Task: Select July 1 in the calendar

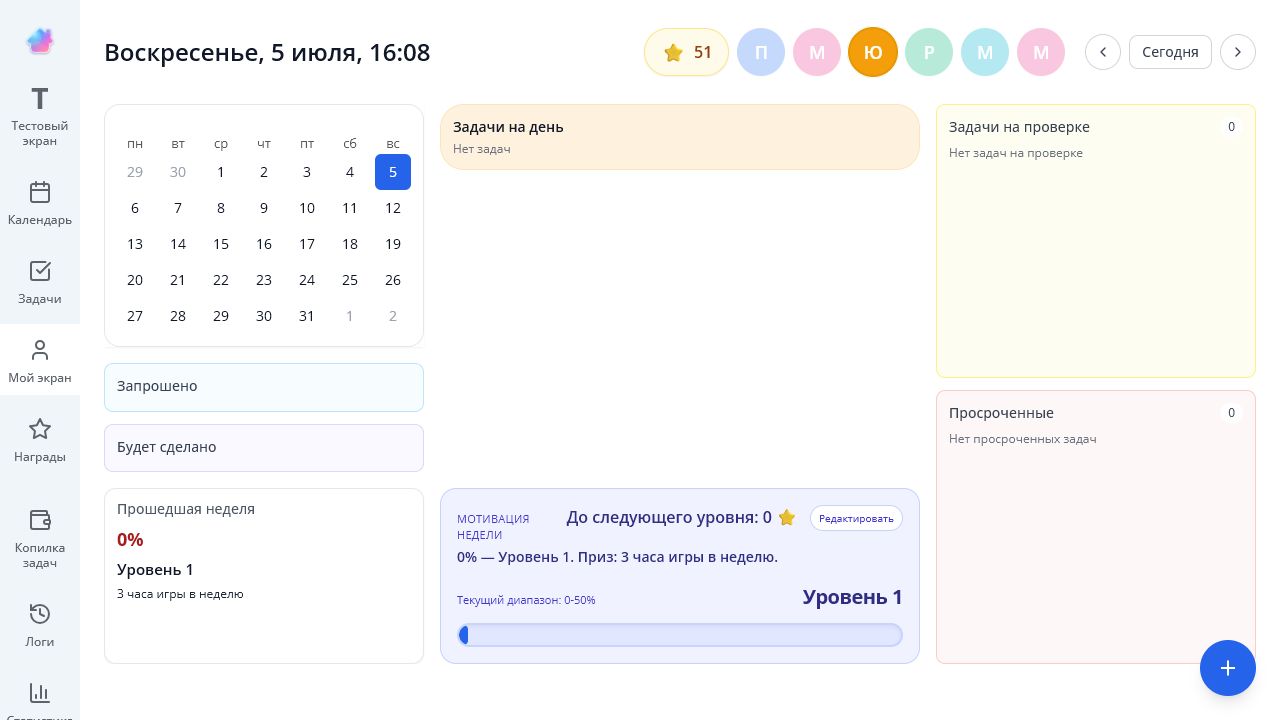Action: tap(221, 172)
